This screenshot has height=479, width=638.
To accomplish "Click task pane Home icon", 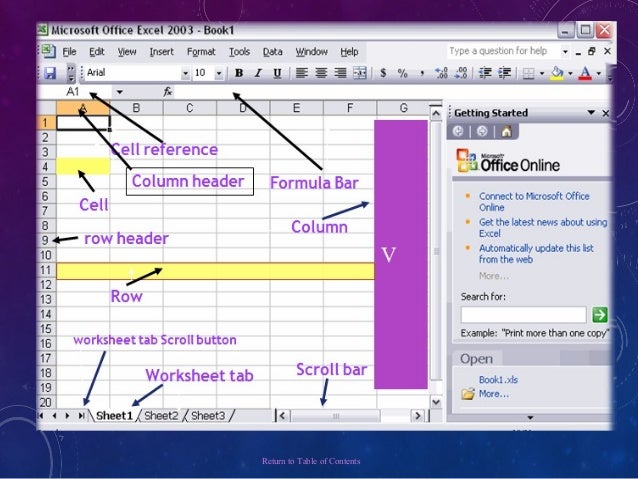I will [507, 131].
